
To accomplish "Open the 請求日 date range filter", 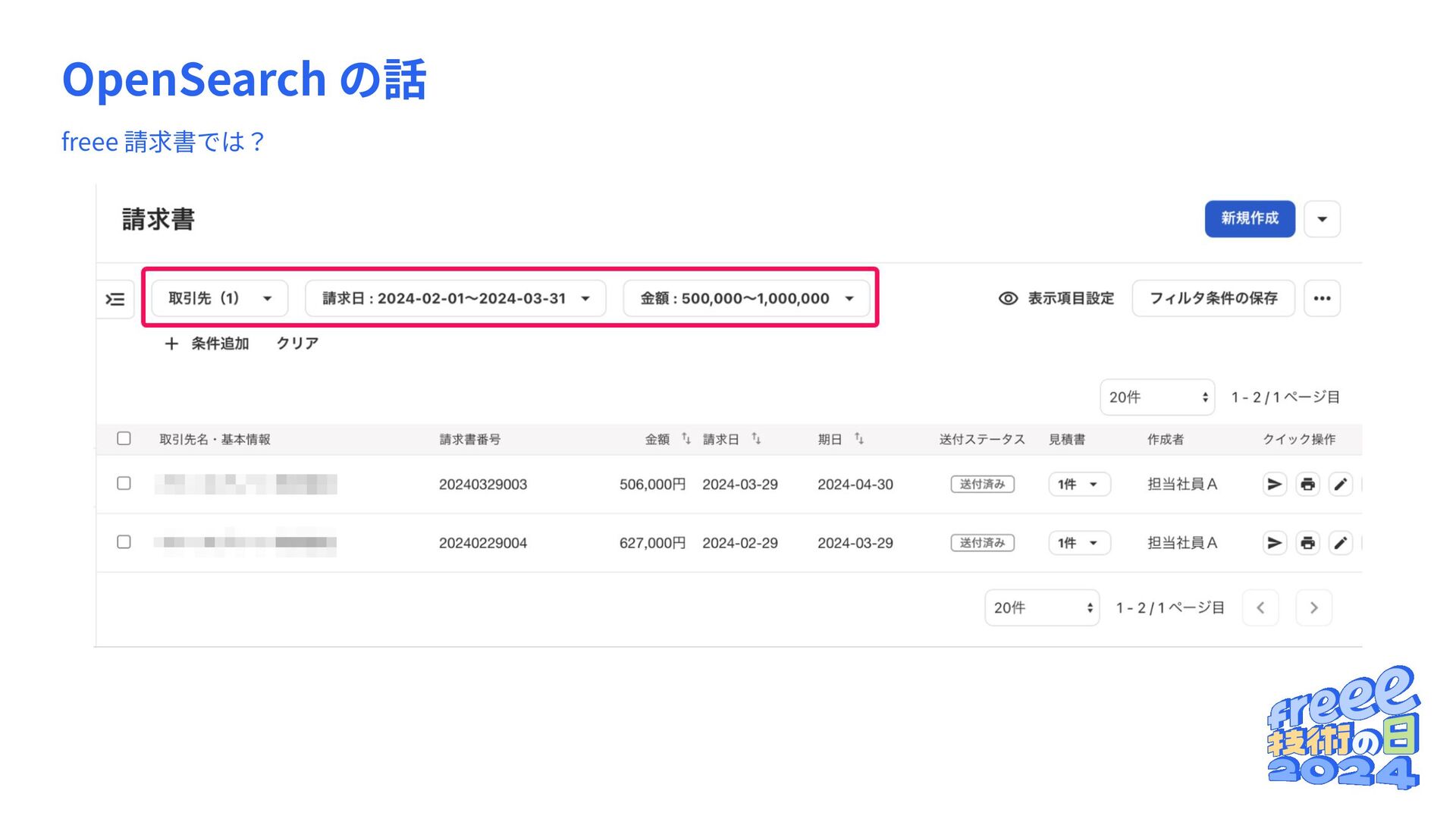I will [456, 299].
